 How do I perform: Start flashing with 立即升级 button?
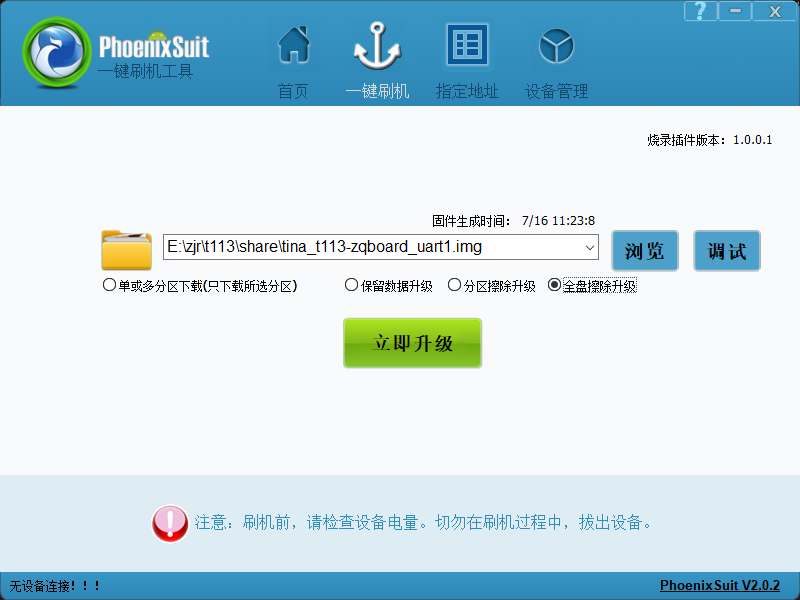click(412, 343)
